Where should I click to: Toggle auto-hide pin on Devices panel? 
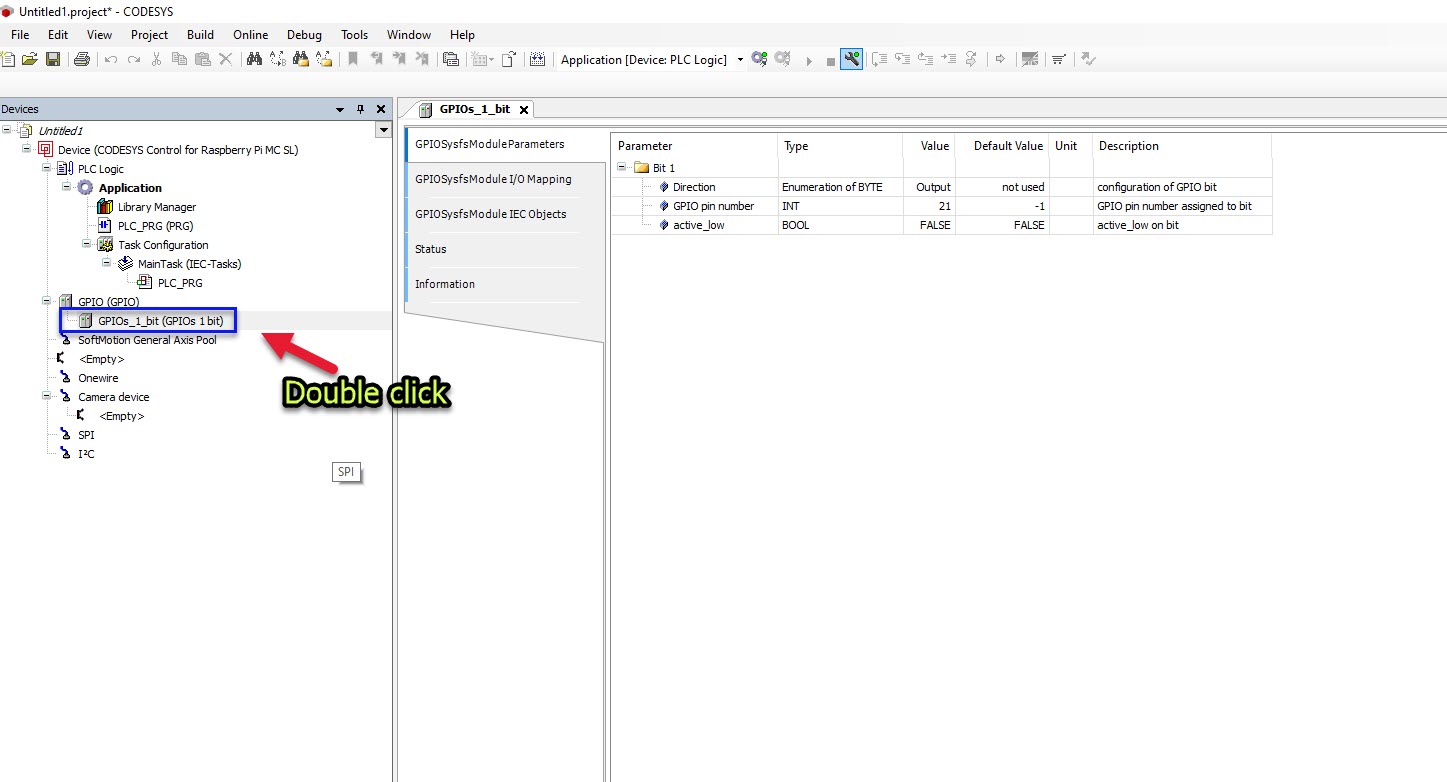[361, 109]
